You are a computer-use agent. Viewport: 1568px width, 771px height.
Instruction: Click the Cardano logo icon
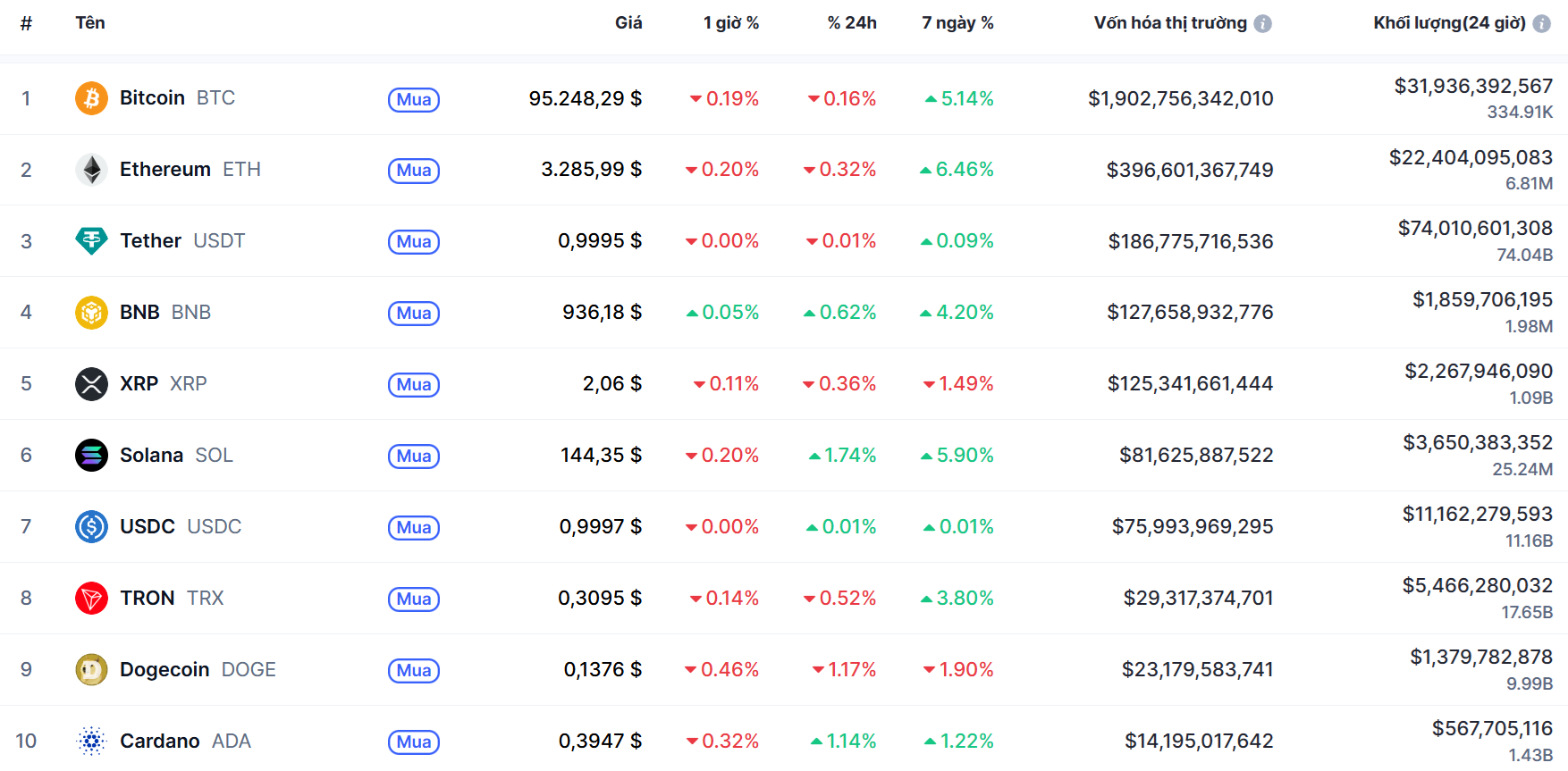(91, 742)
